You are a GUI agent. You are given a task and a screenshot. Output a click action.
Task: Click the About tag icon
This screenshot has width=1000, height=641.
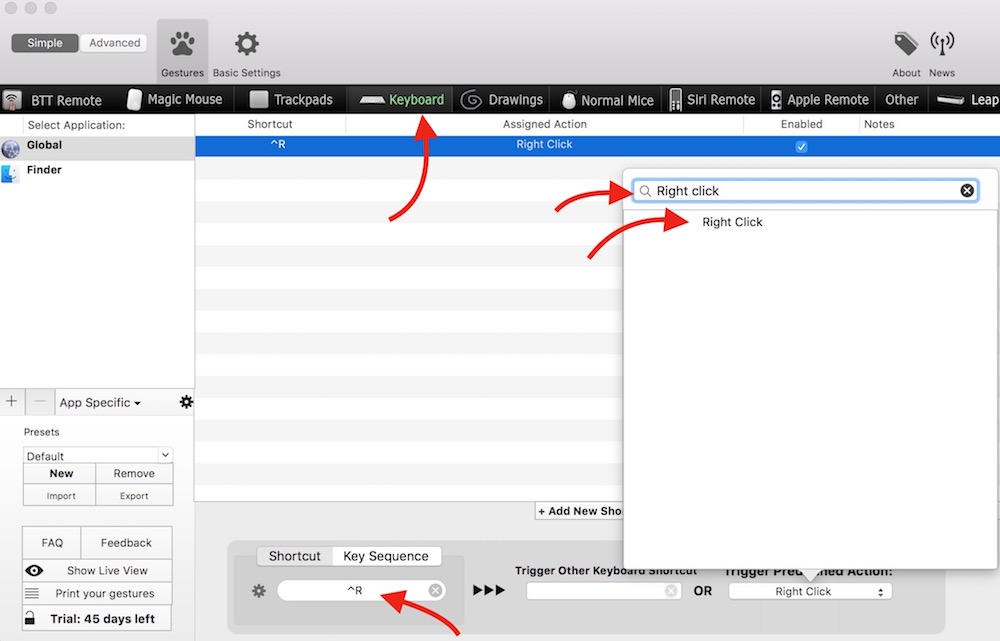[x=906, y=45]
